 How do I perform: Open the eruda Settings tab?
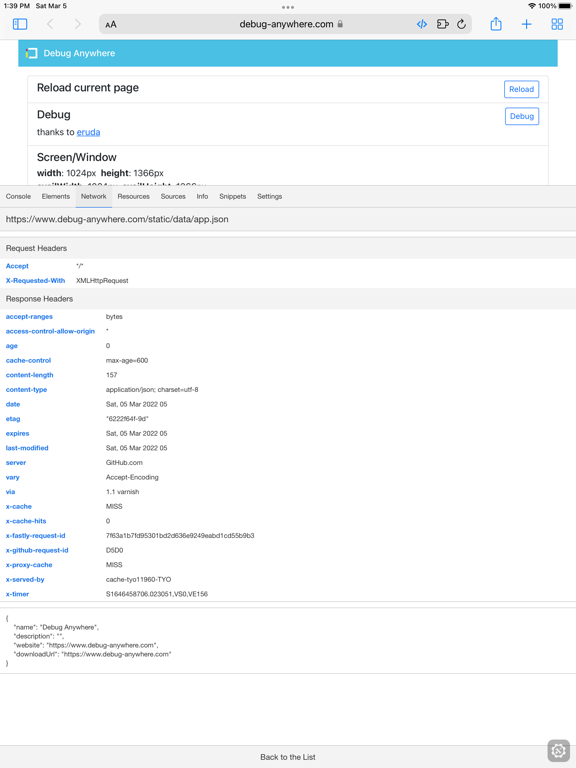[269, 196]
